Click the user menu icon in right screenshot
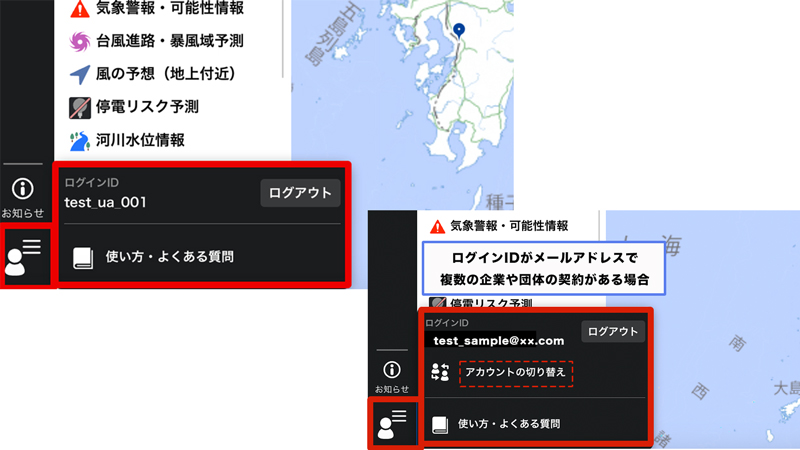 pos(392,423)
